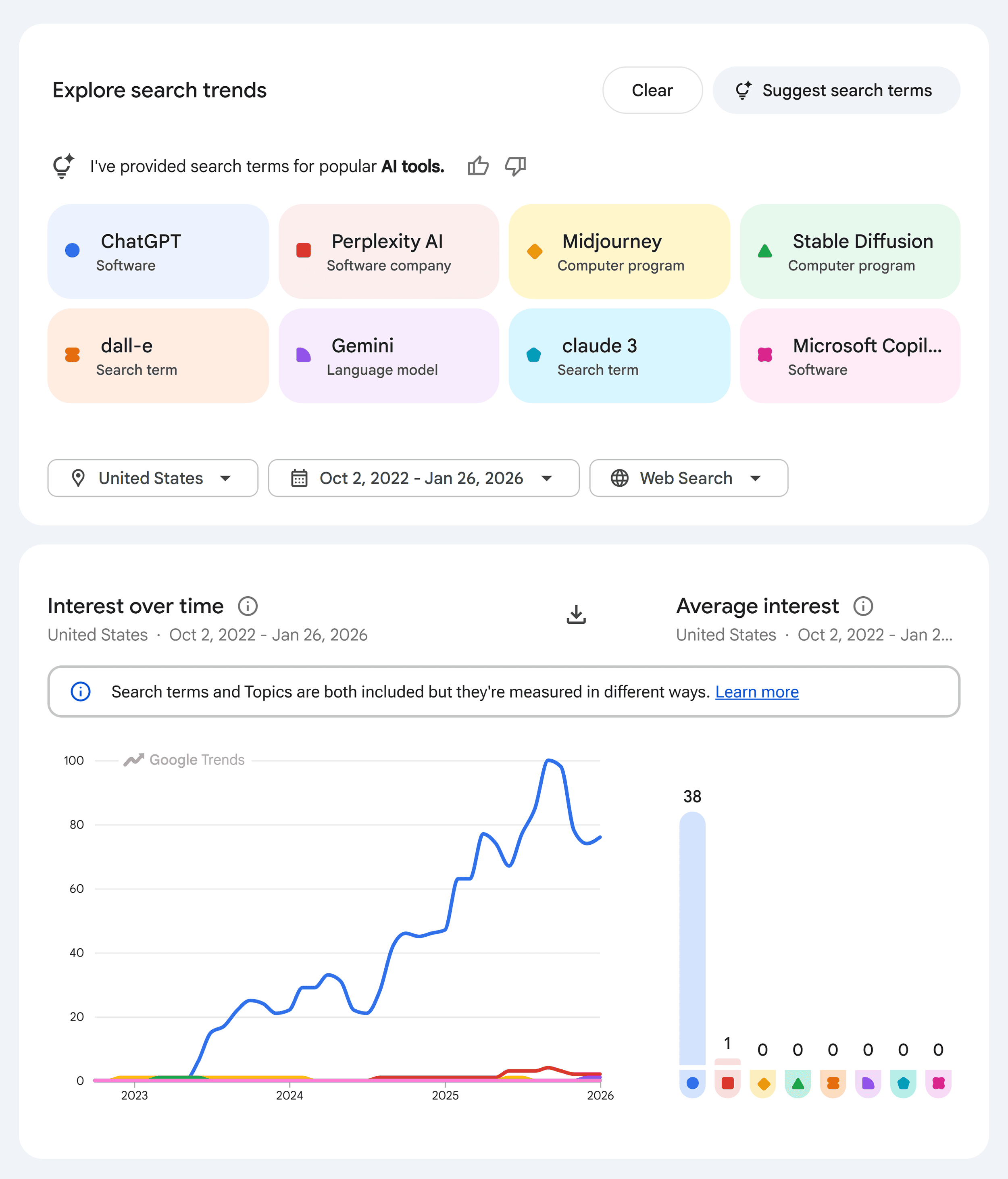
Task: Click the Clear button
Action: click(x=652, y=90)
